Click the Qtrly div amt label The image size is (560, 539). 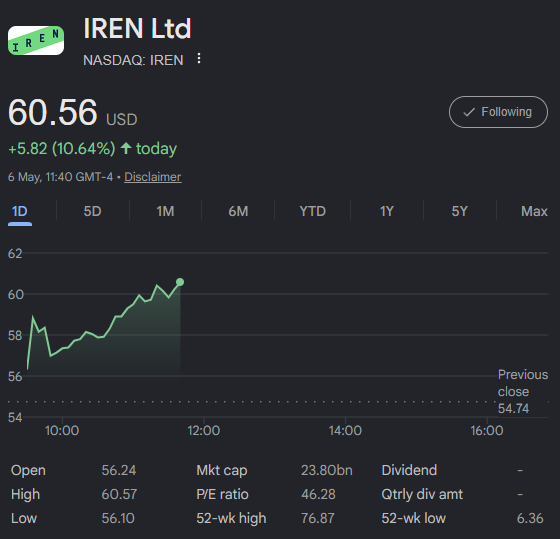point(422,494)
